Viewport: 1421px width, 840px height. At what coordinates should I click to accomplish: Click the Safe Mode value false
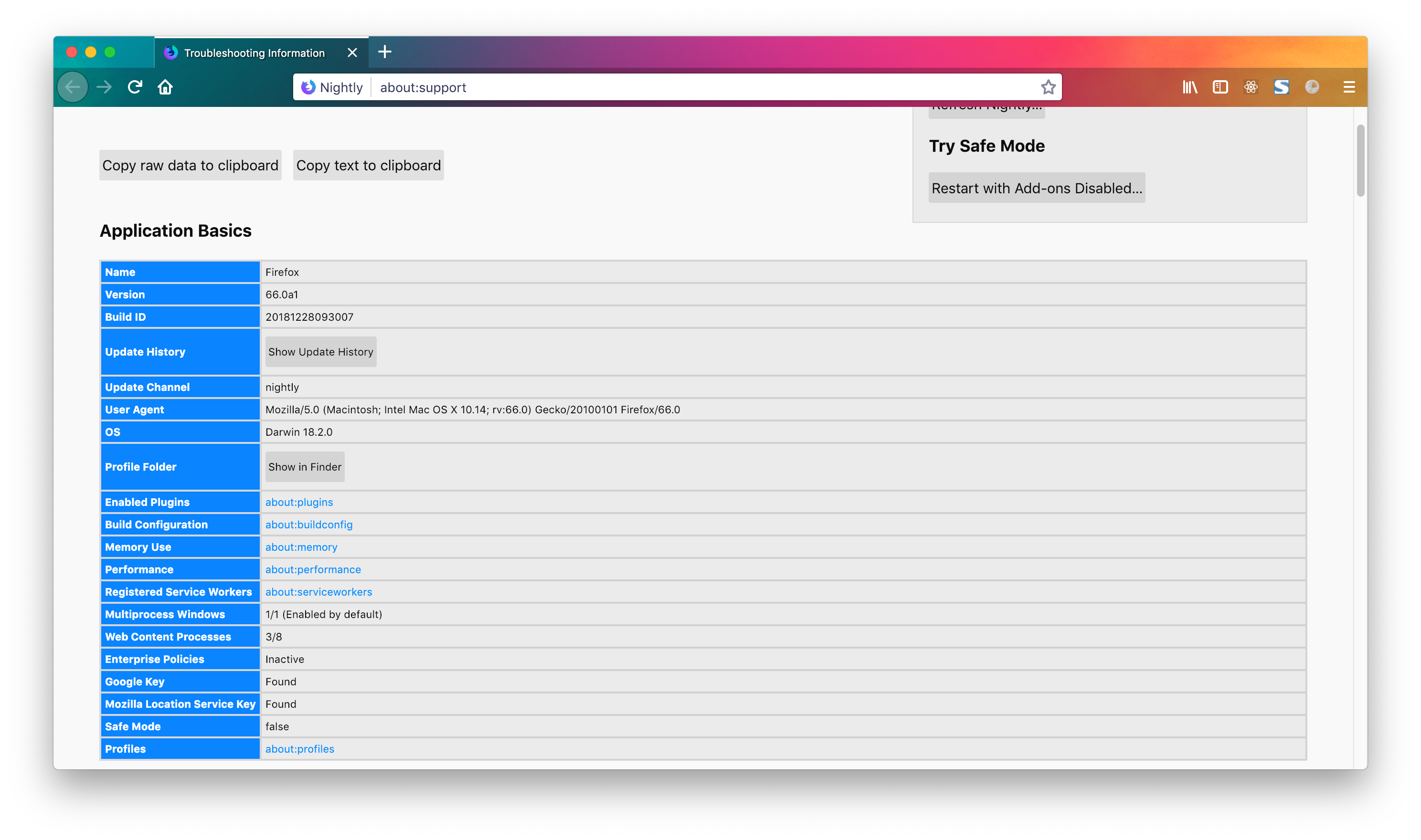tap(277, 727)
